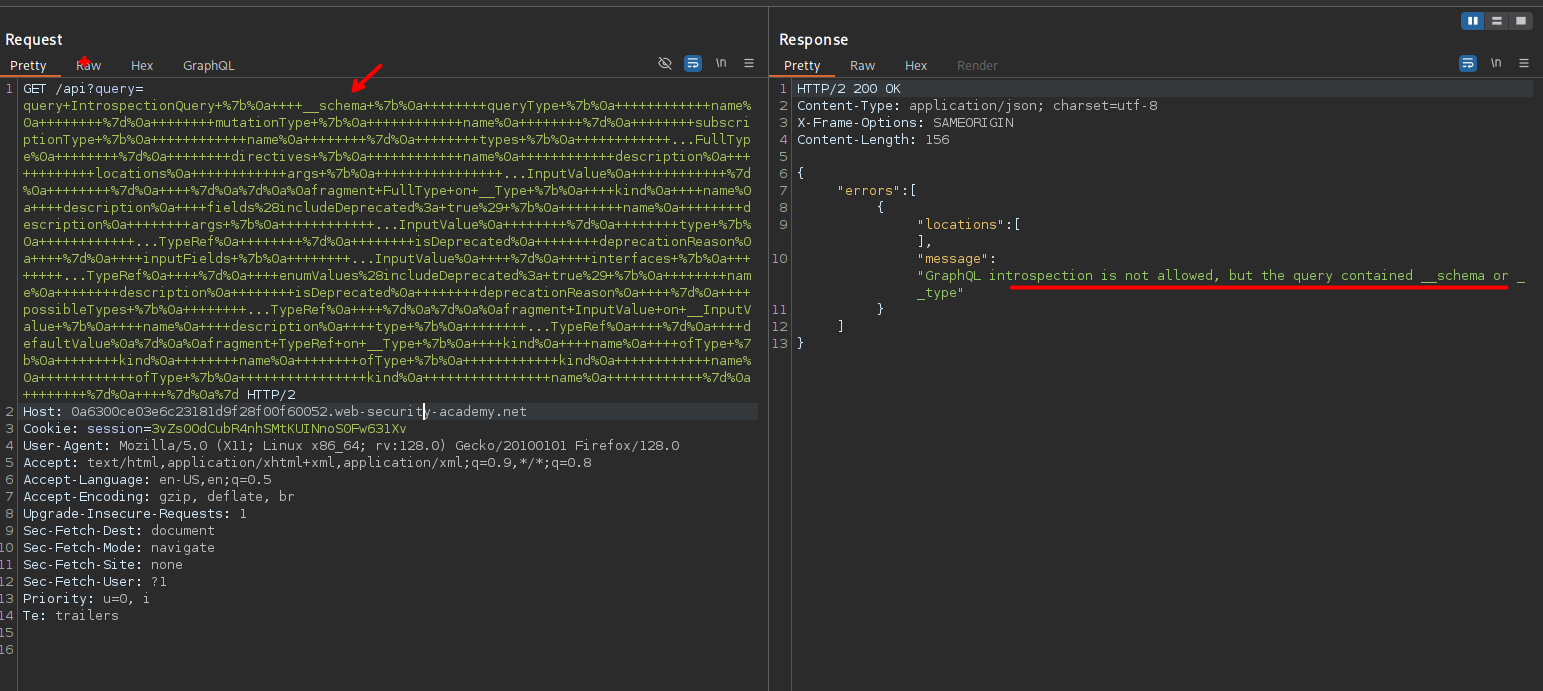Viewport: 1543px width, 691px height.
Task: Open the Response panel hamburger options menu
Action: [1524, 63]
